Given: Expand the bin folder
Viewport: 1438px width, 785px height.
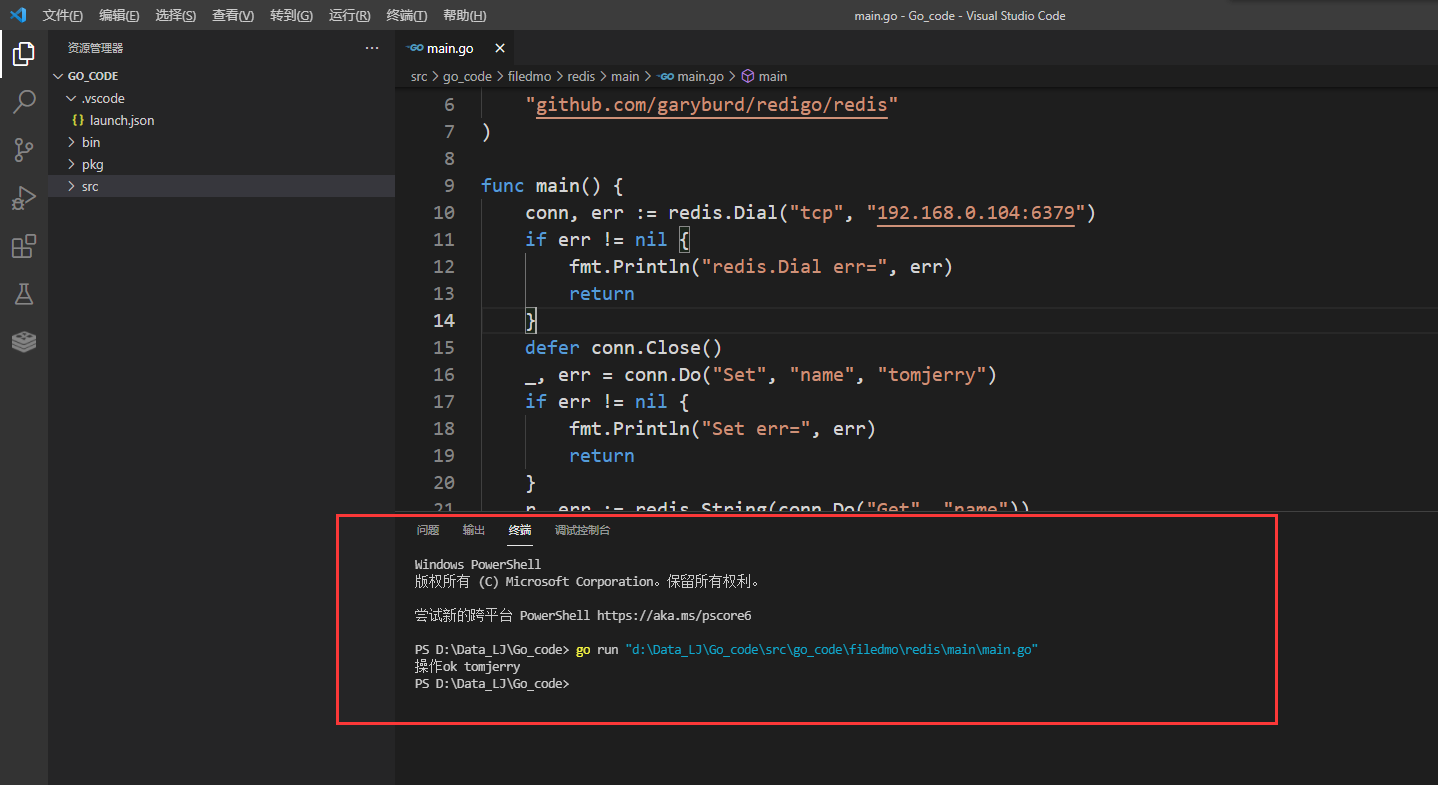Looking at the screenshot, I should click(x=72, y=142).
